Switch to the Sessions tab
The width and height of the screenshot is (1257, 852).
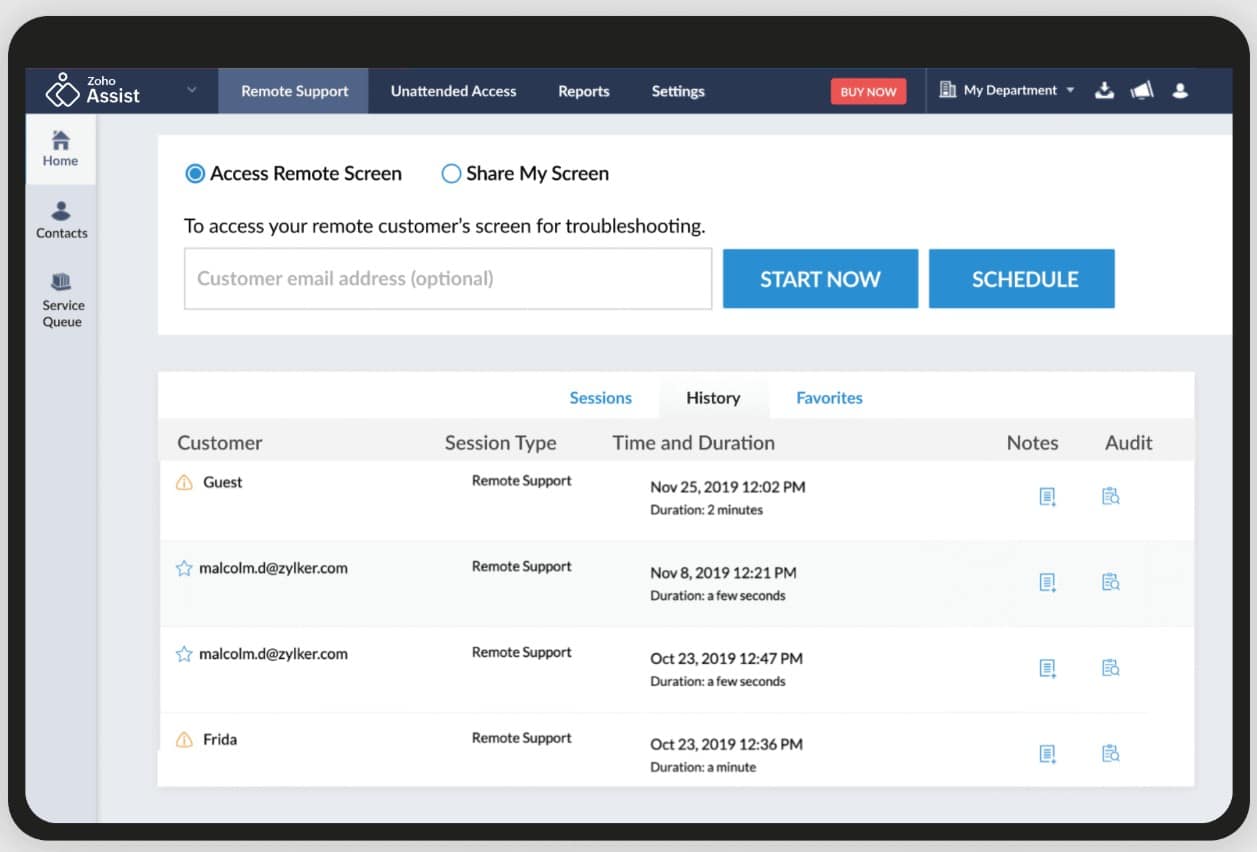point(601,398)
